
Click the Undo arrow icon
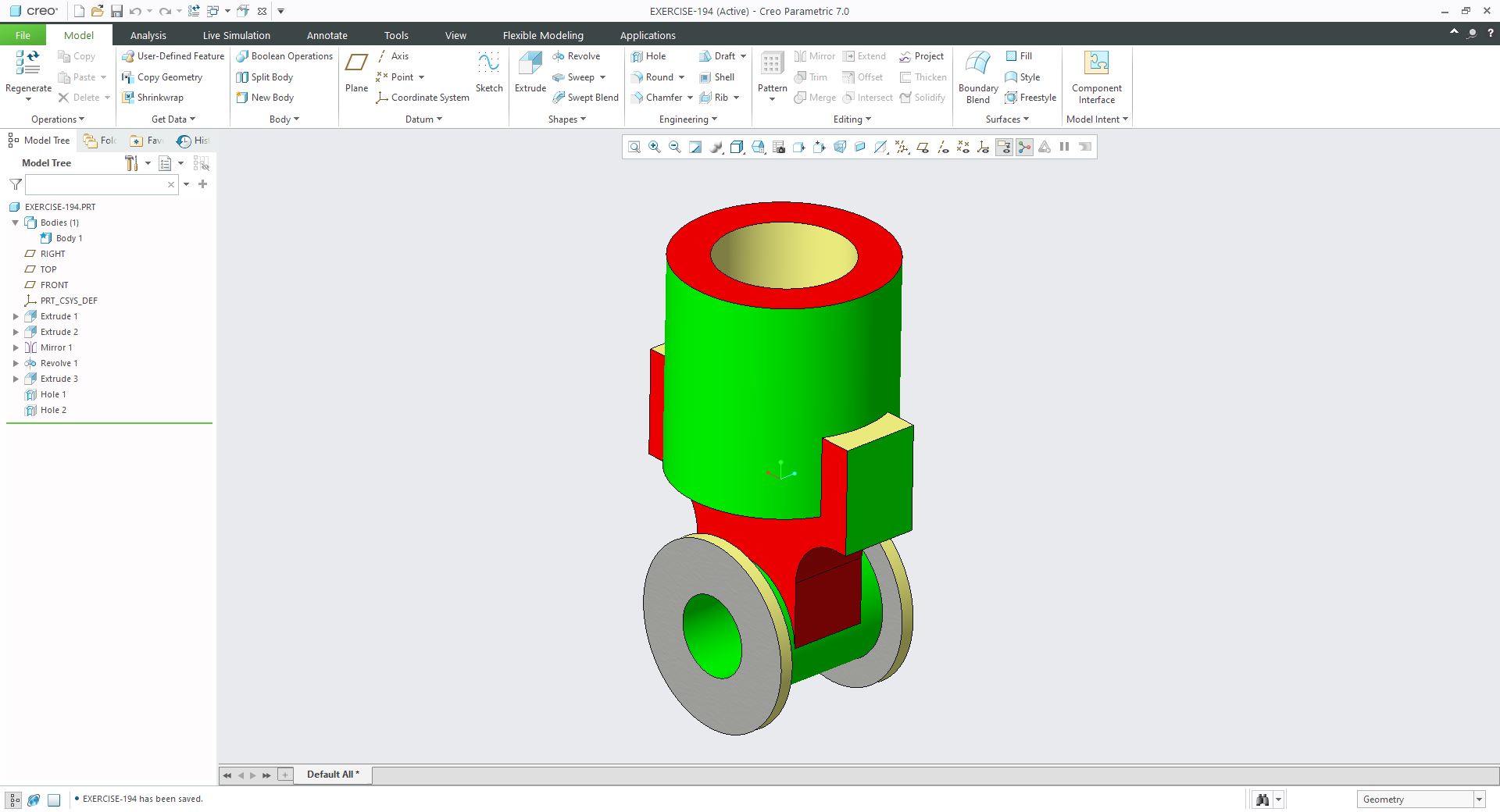[x=135, y=11]
